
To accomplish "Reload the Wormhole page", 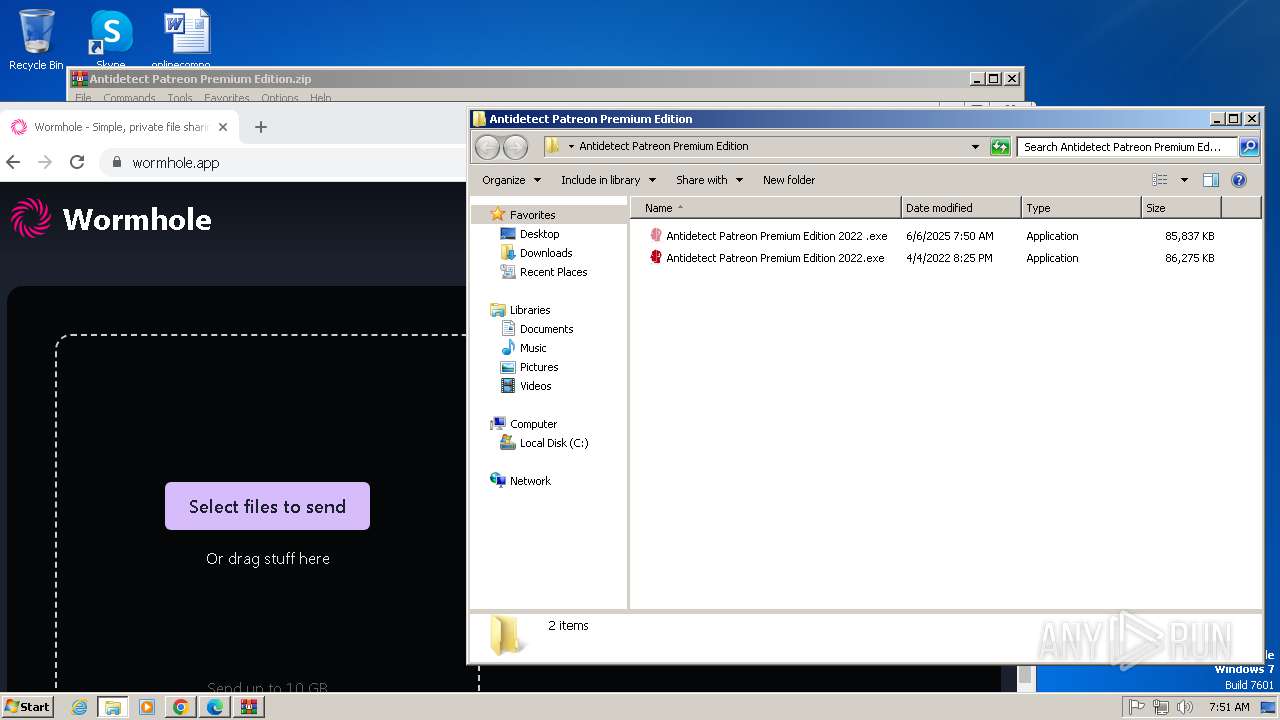I will pos(77,162).
